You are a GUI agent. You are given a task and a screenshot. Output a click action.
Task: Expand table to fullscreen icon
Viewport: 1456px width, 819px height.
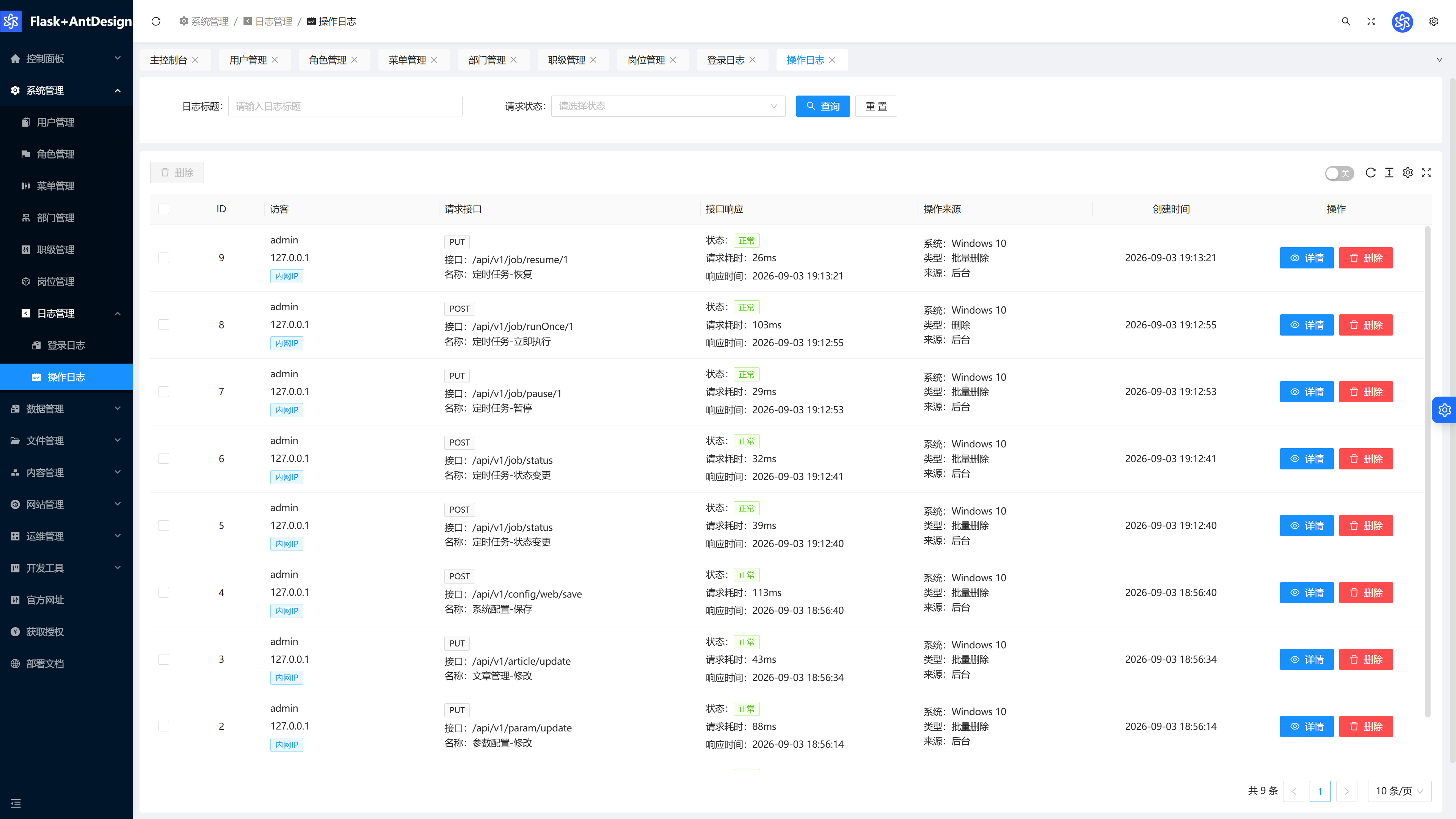tap(1426, 173)
